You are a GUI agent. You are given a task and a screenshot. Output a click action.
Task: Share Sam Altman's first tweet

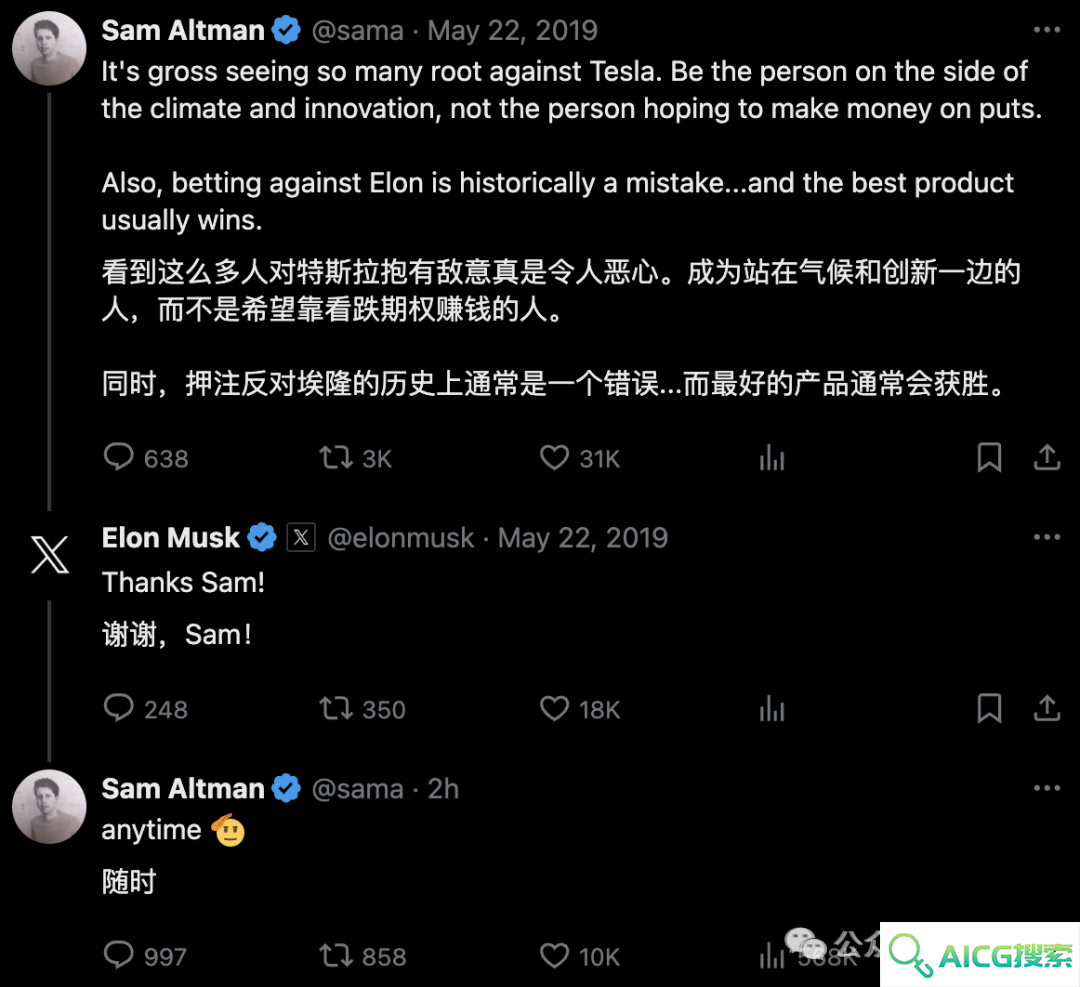coord(1047,457)
